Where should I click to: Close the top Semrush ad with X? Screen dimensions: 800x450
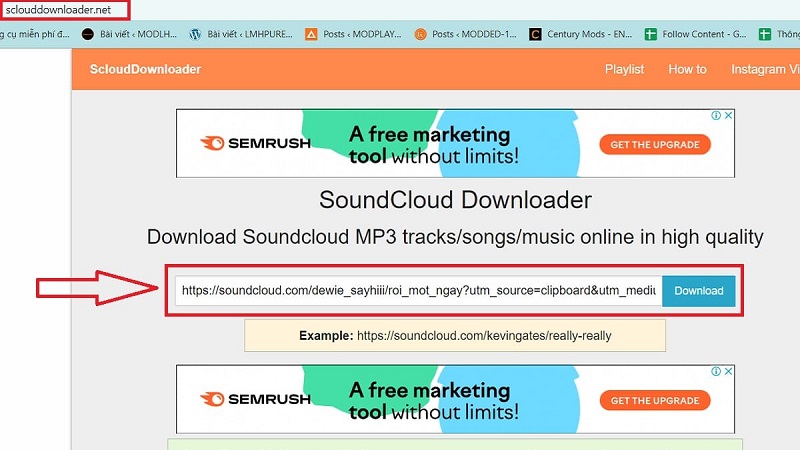point(729,116)
